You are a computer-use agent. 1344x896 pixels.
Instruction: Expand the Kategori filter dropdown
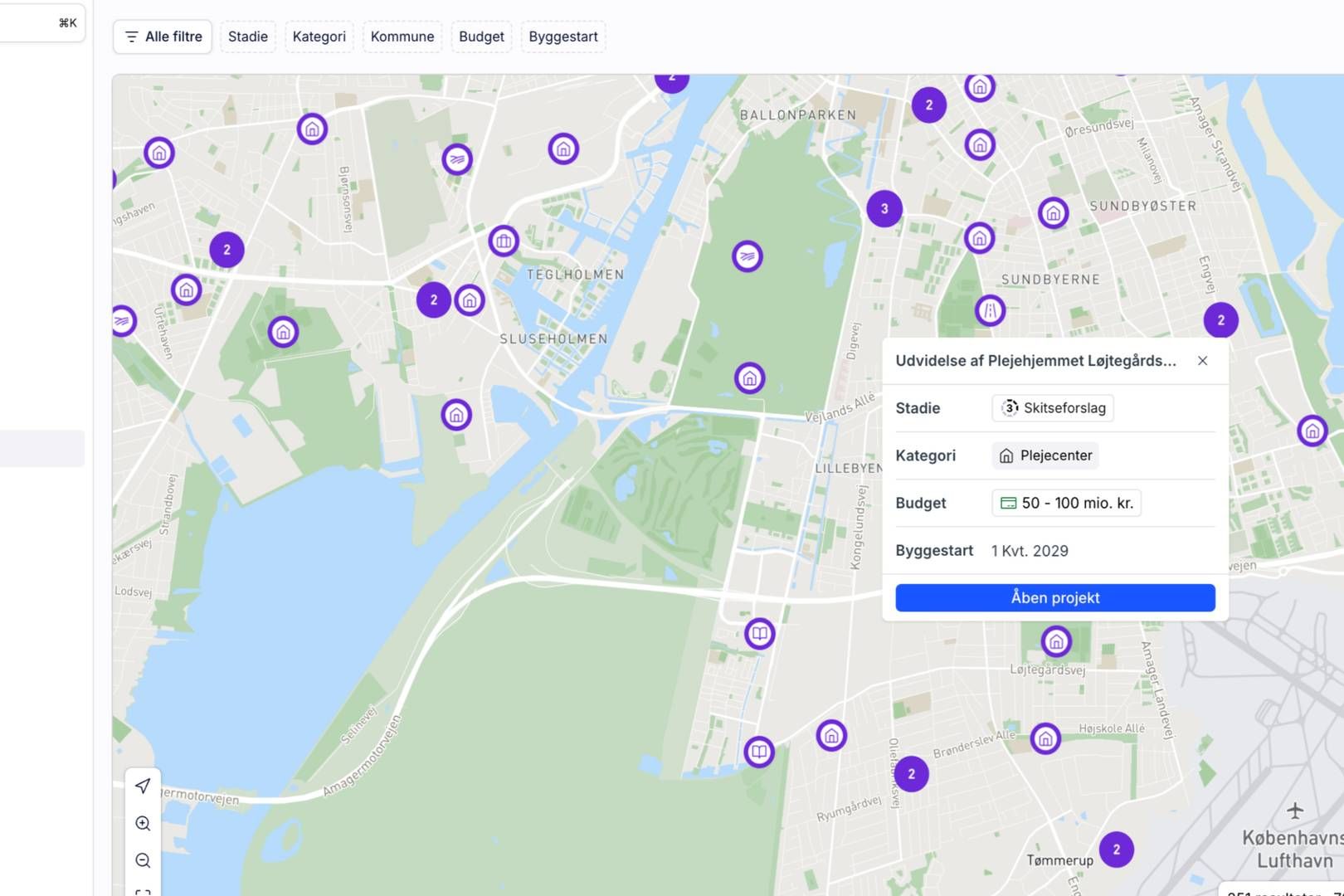319,37
